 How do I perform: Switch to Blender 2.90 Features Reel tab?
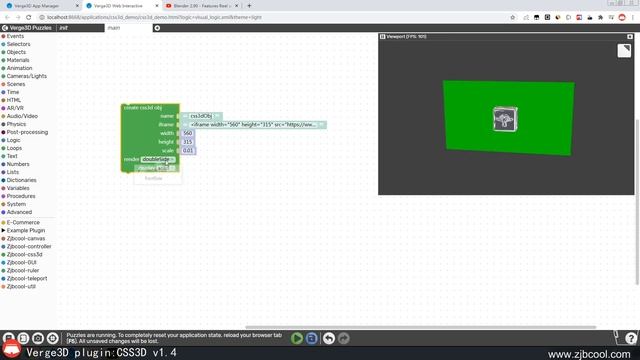pyautogui.click(x=202, y=6)
